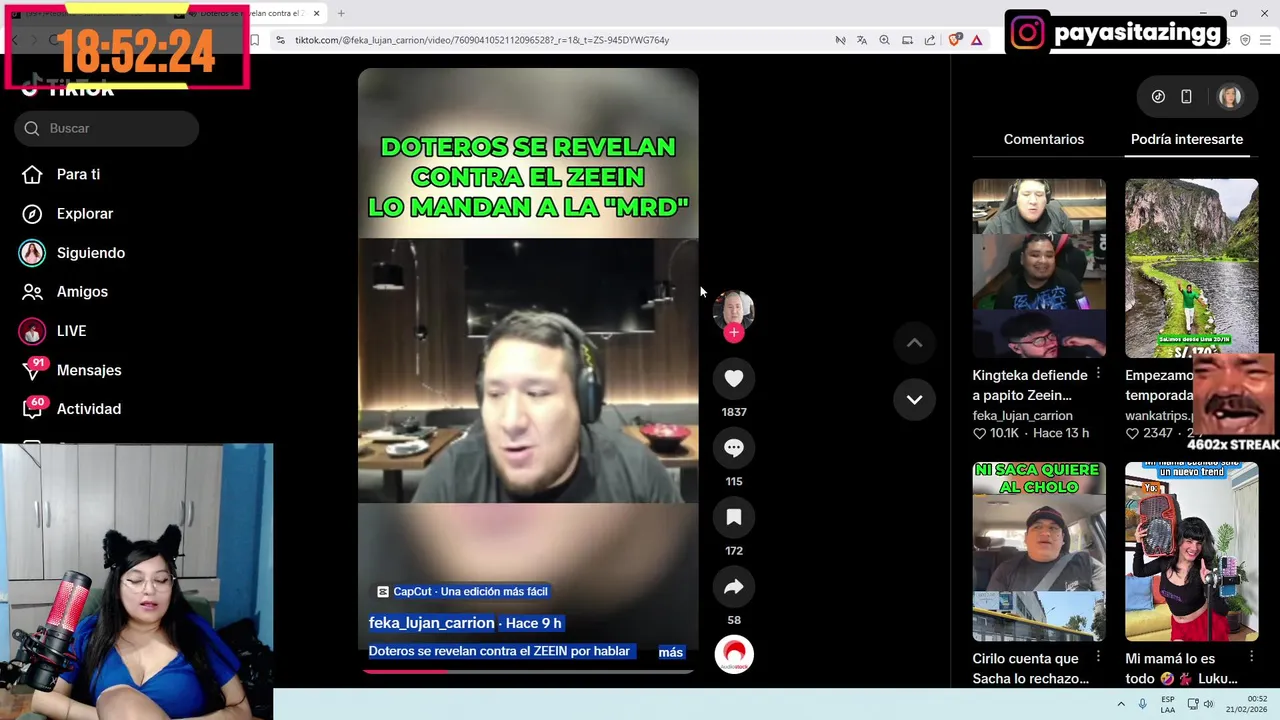The width and height of the screenshot is (1280, 720).
Task: Open the spinning sound disc icon
Action: click(x=734, y=654)
